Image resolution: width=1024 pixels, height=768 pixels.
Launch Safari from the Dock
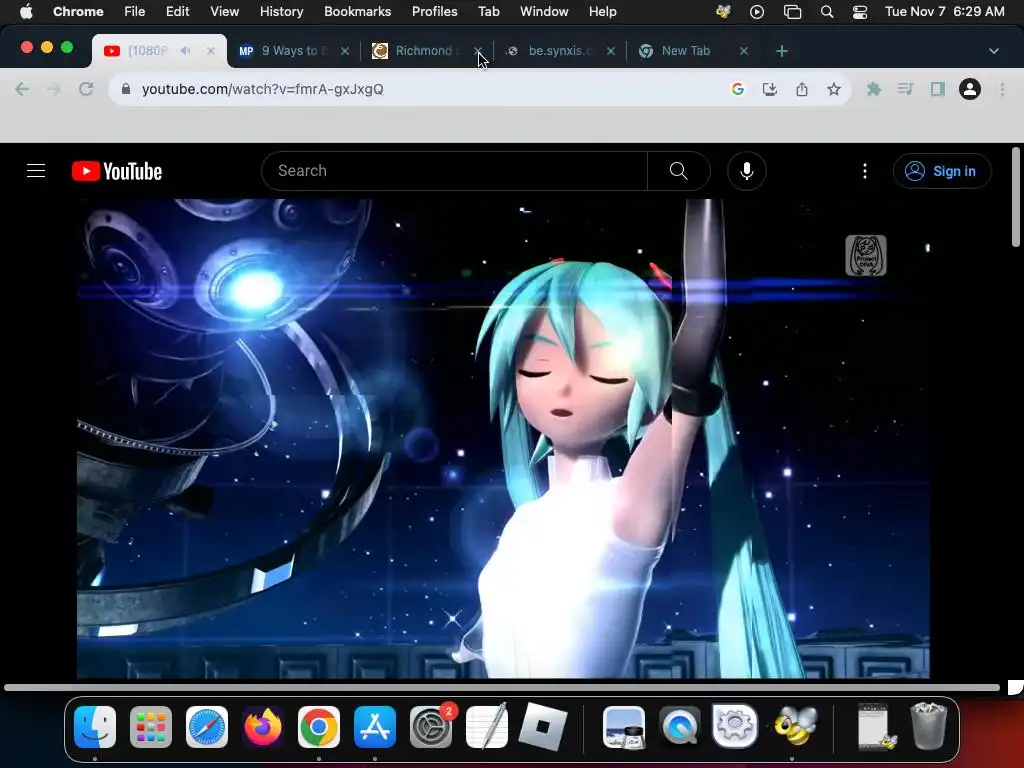coord(207,727)
